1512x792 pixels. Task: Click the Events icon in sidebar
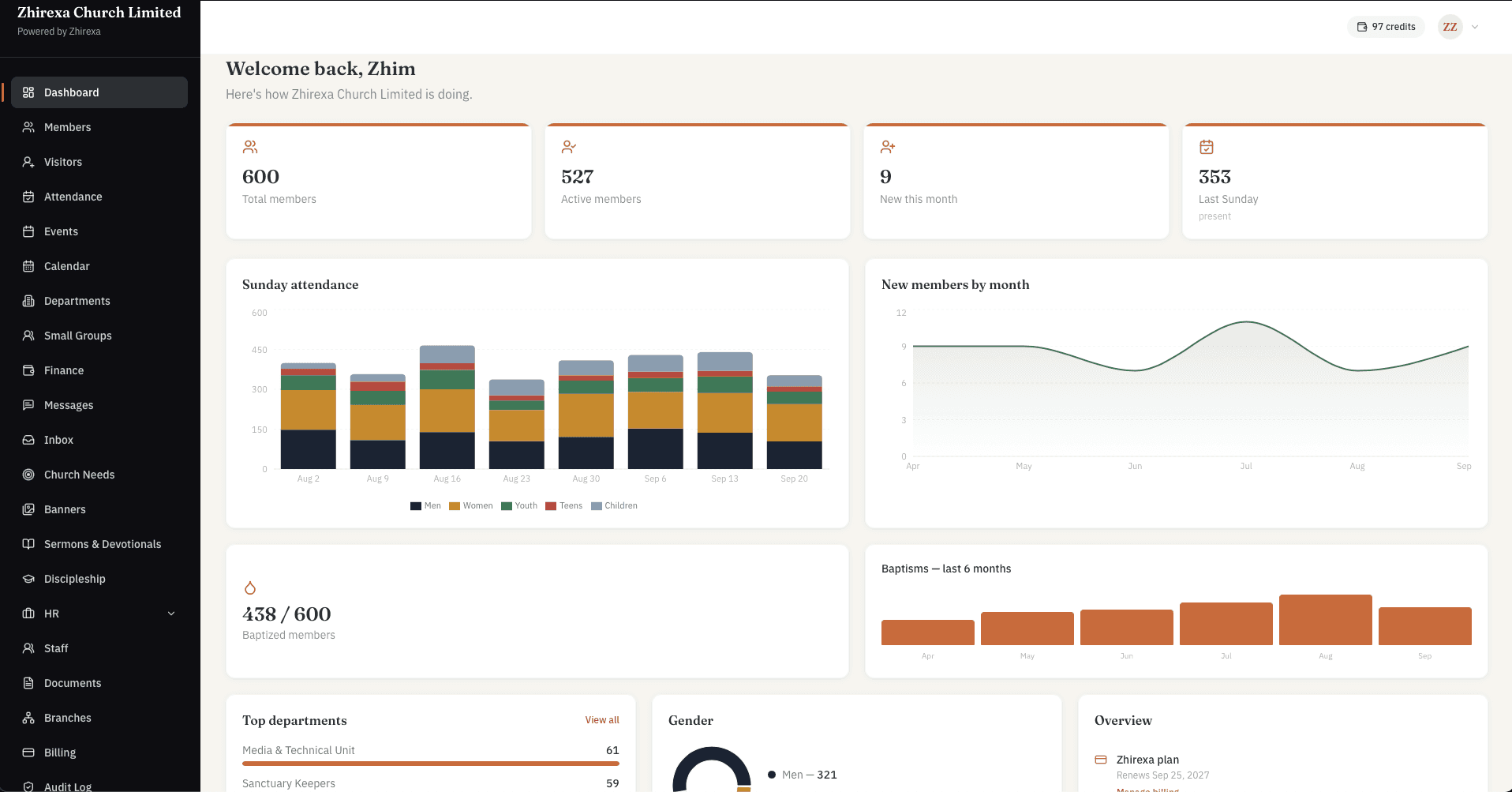tap(28, 231)
